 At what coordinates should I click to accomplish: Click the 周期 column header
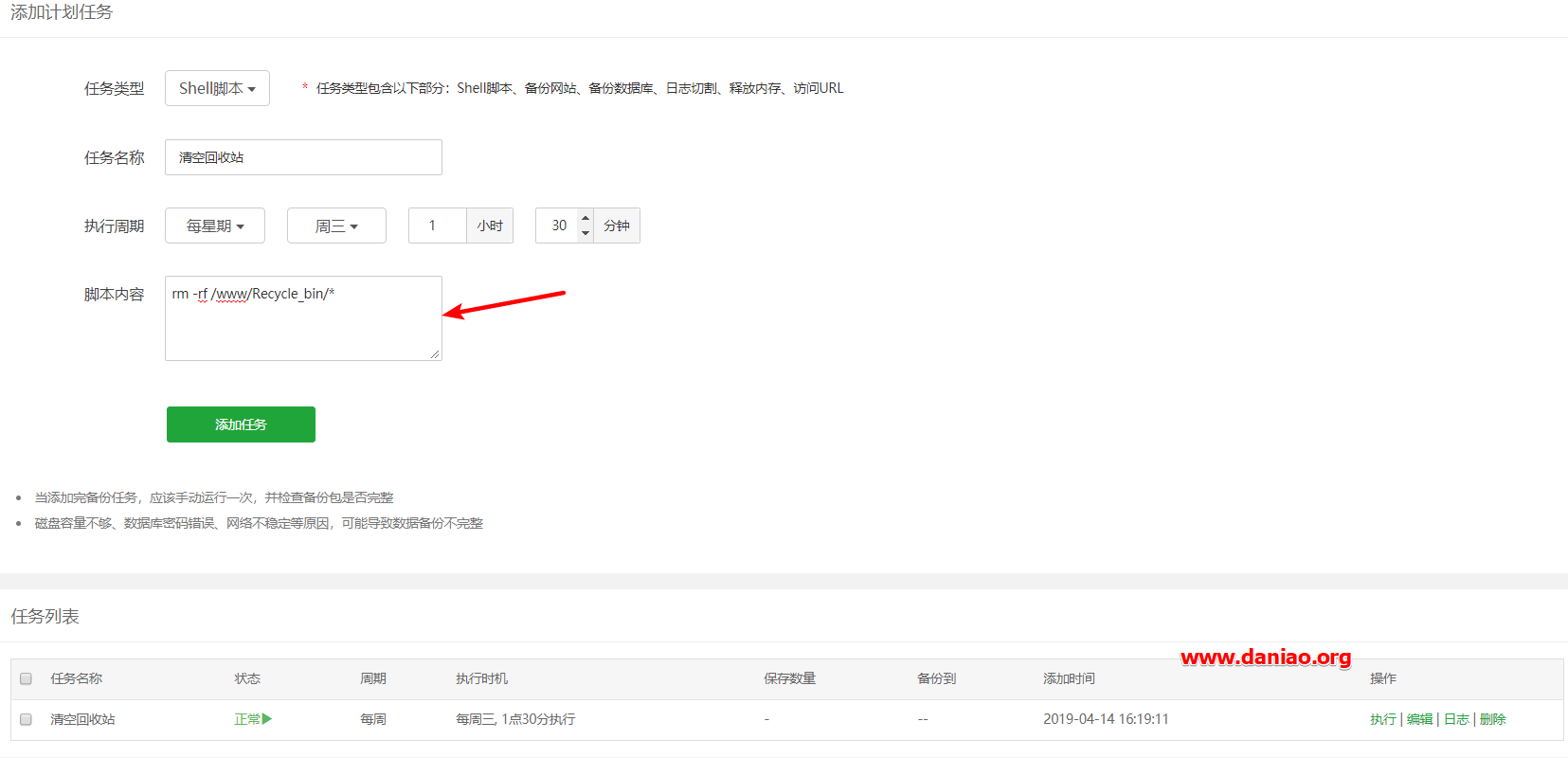372,678
